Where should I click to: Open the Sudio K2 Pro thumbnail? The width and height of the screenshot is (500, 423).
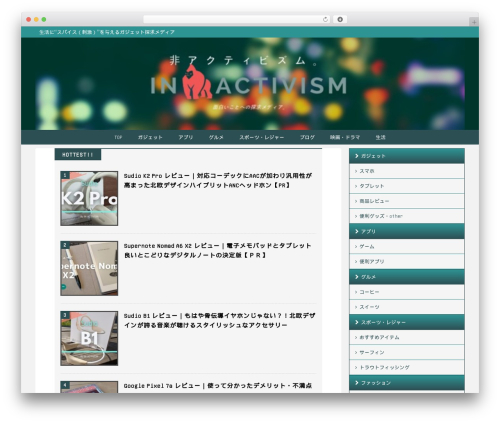click(89, 198)
